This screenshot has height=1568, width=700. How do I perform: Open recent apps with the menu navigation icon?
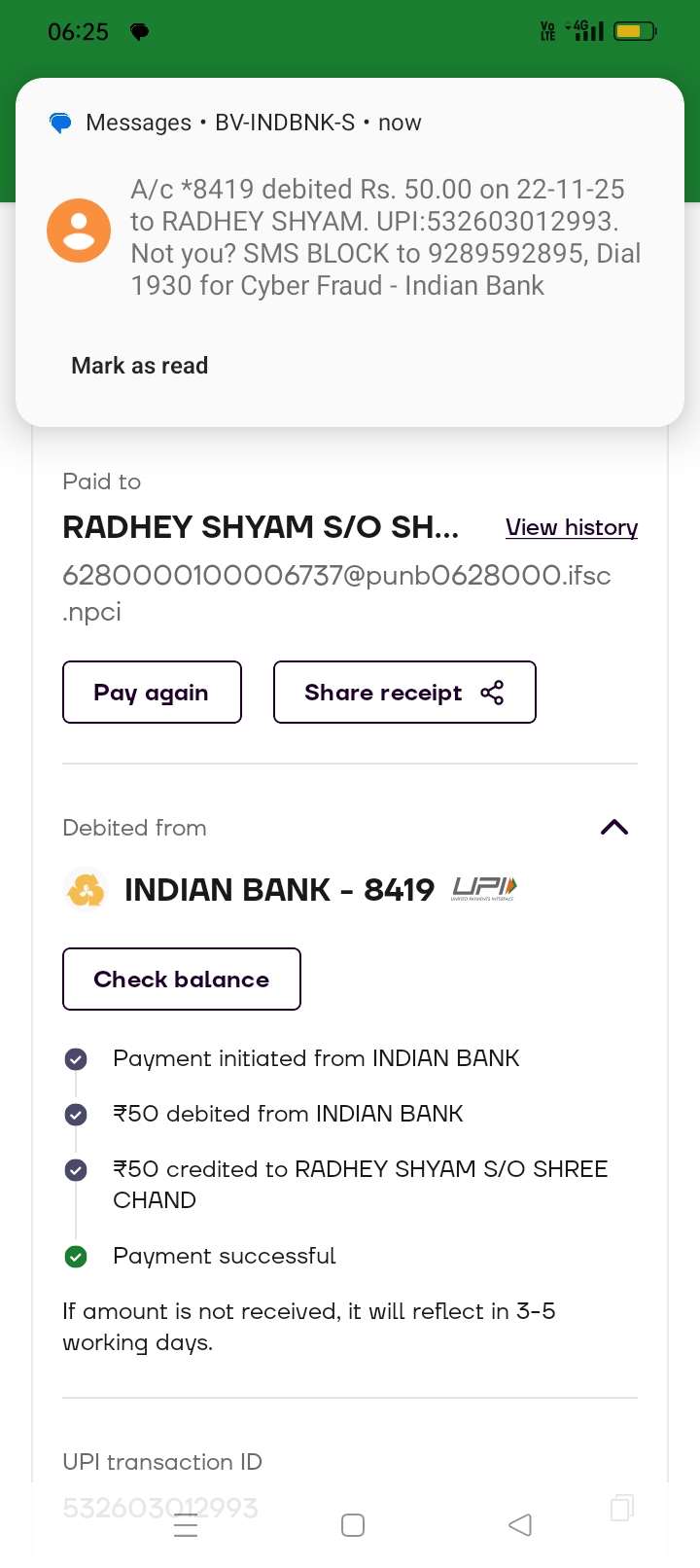coord(186,1525)
